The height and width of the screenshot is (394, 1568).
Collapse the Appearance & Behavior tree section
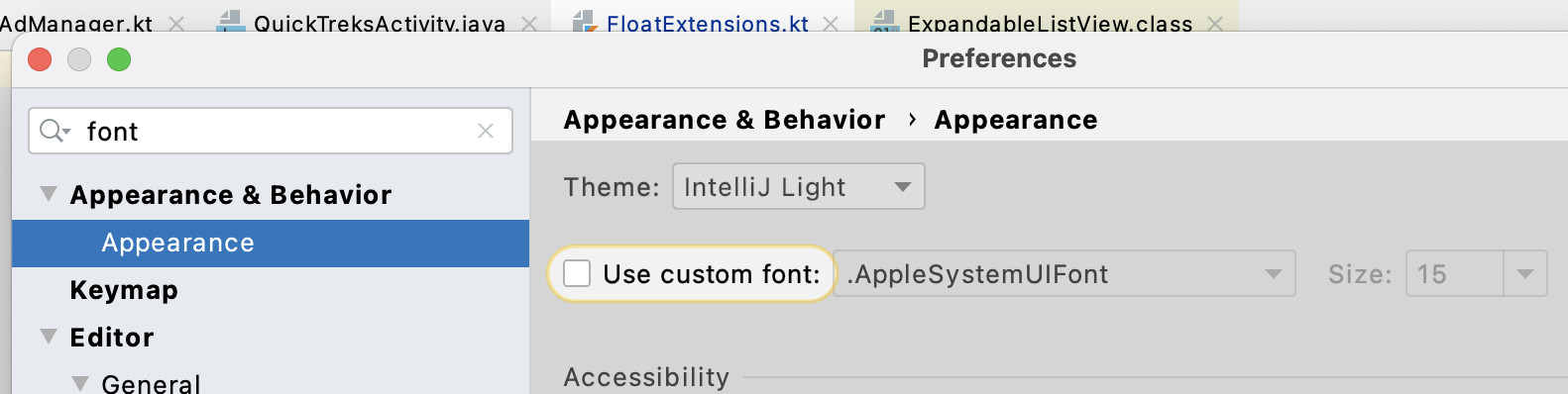tap(48, 194)
